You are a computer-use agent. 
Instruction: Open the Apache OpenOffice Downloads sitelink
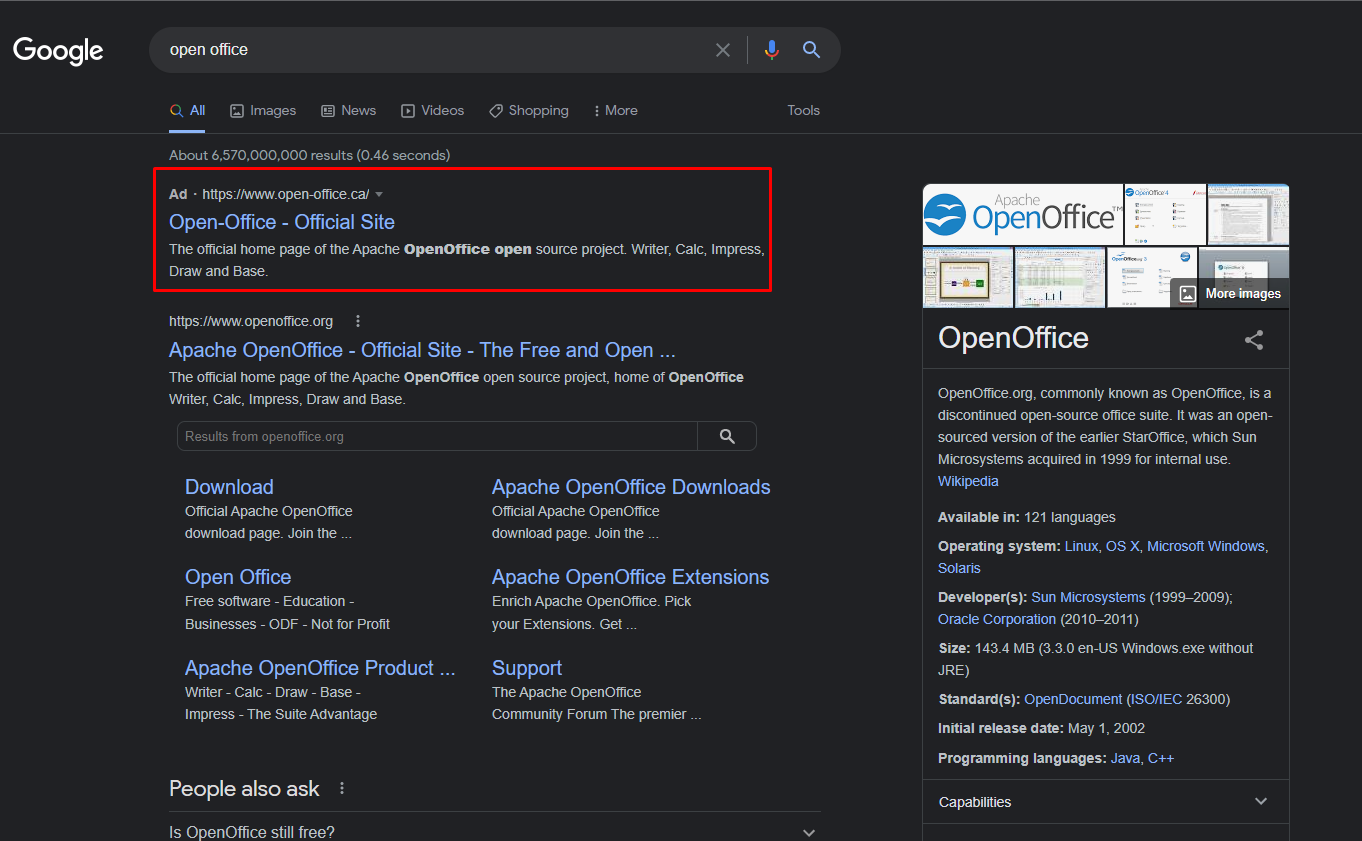coord(631,487)
